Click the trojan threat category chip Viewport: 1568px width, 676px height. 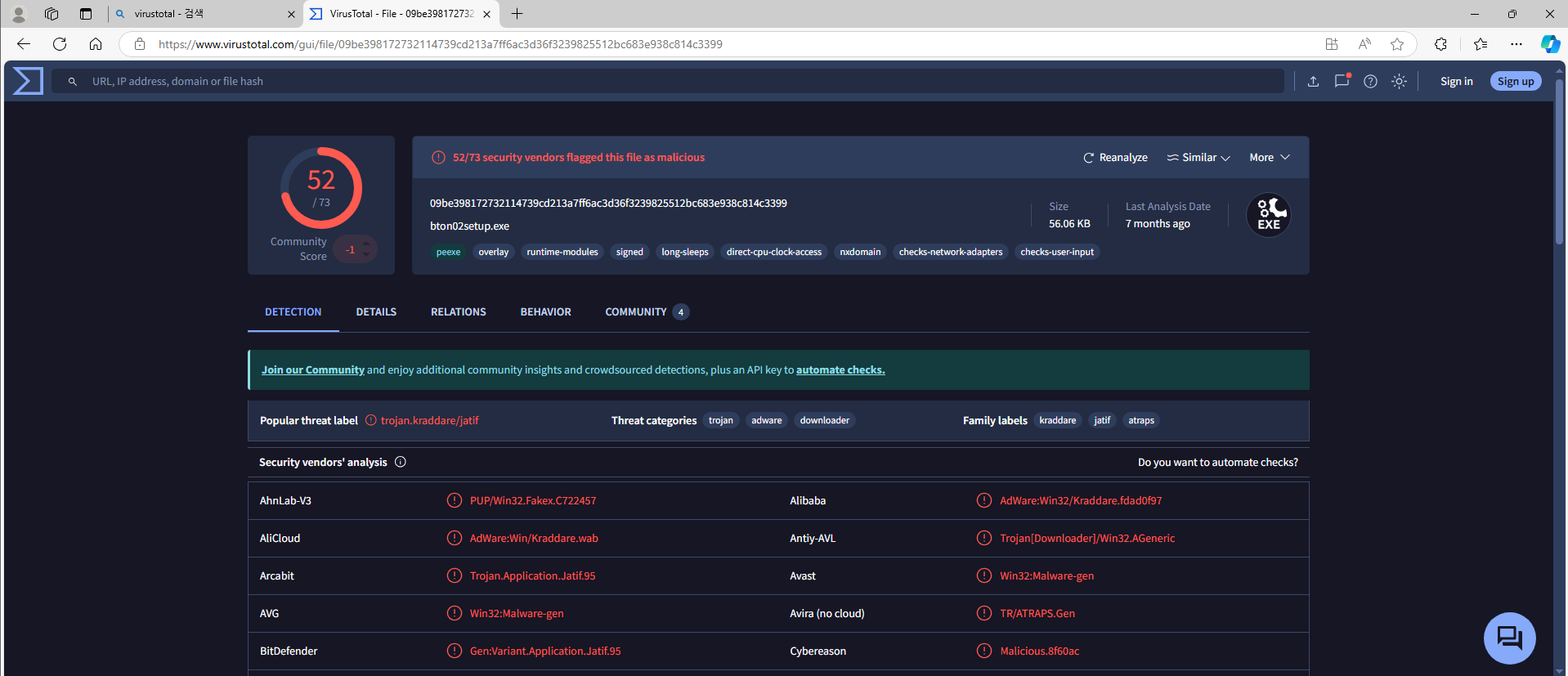pos(721,420)
